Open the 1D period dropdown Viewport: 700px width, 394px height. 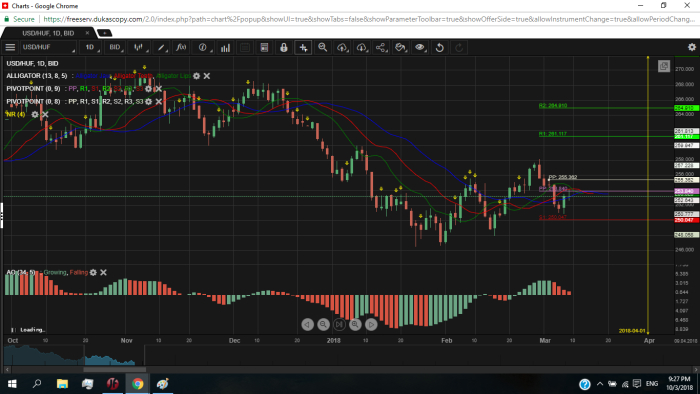91,47
